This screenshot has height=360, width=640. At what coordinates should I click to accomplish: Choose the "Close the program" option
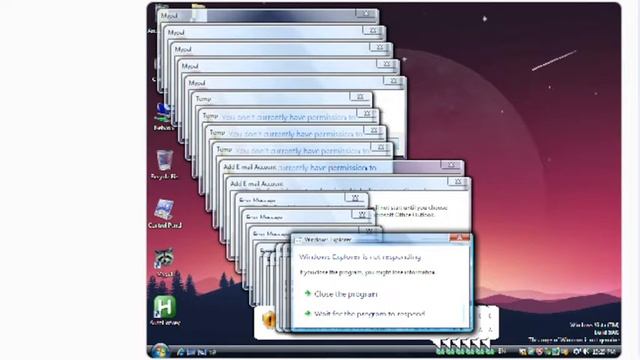coord(341,294)
